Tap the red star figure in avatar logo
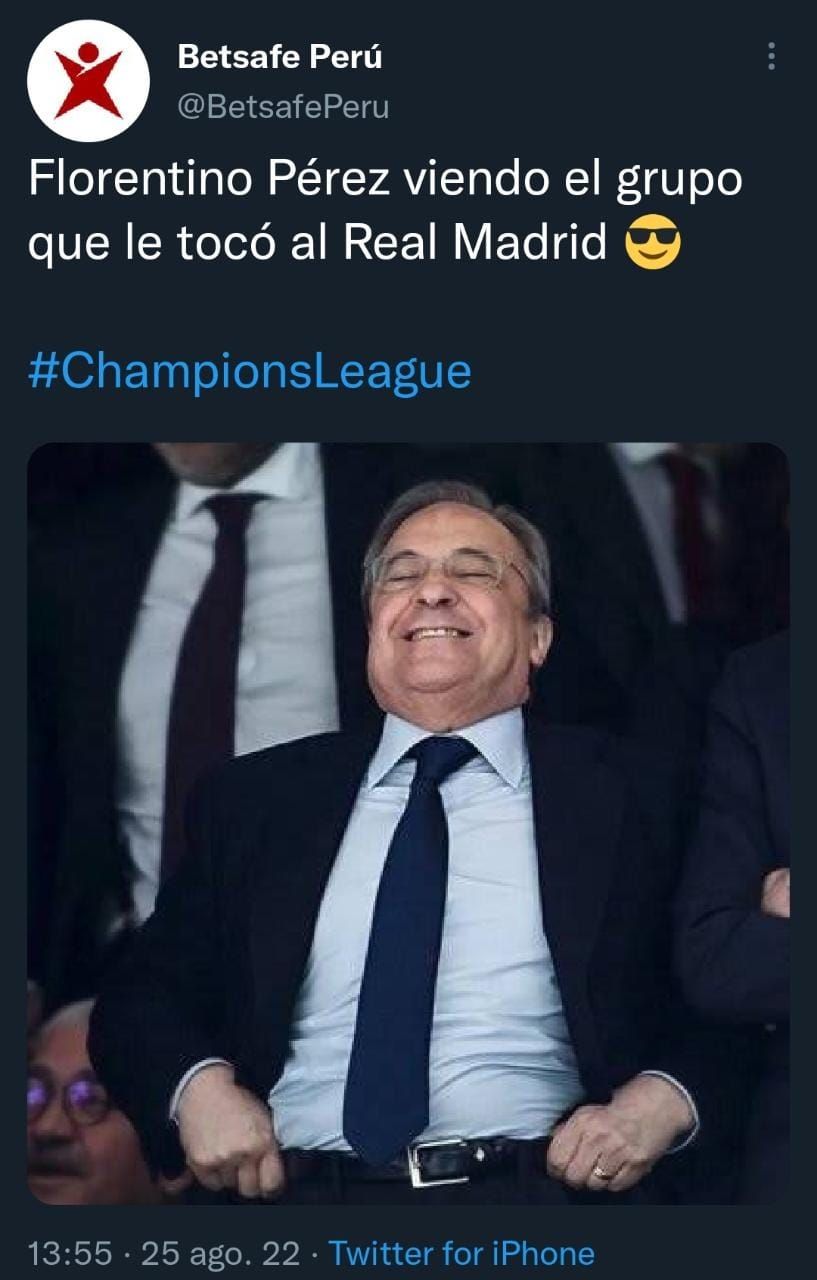 (x=88, y=81)
